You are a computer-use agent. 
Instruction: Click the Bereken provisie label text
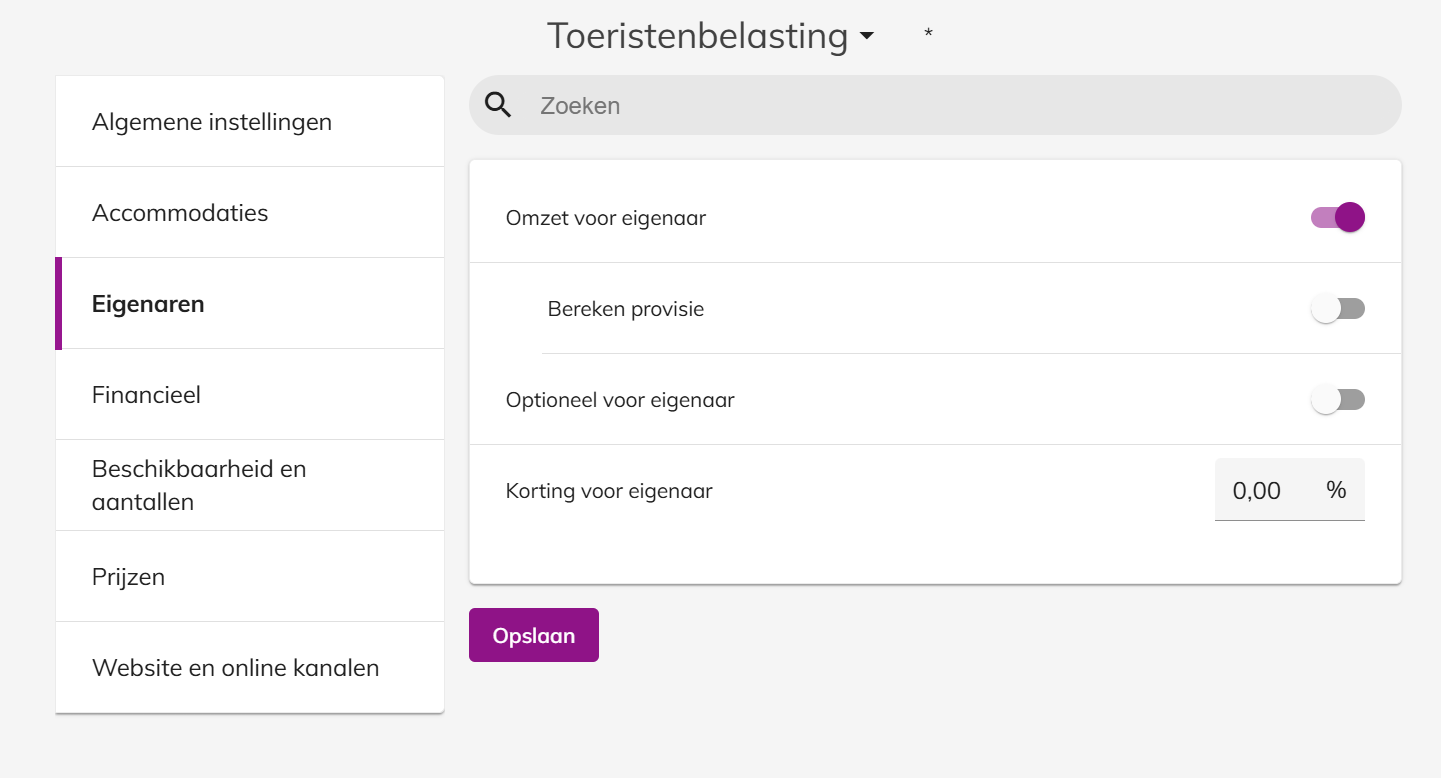tap(626, 309)
